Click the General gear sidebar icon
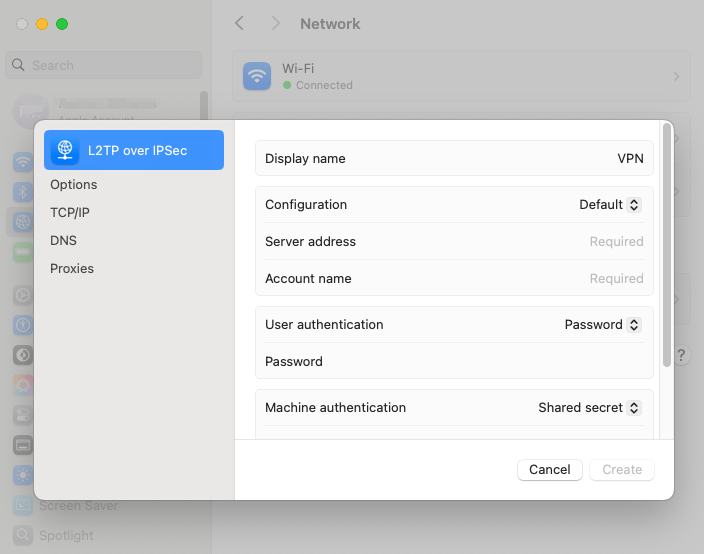704x554 pixels. (x=23, y=295)
